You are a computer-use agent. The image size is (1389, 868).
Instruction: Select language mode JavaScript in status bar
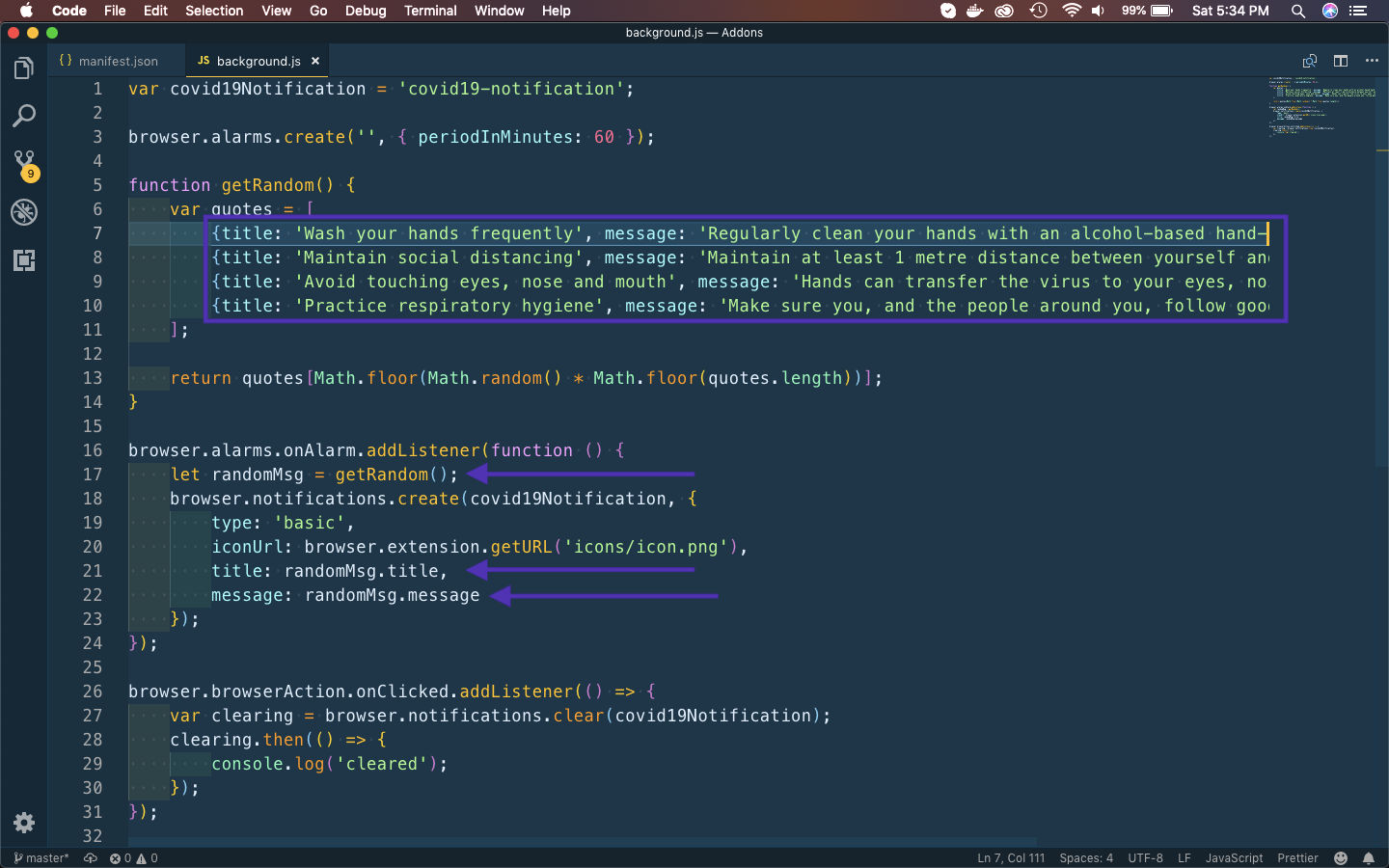tap(1234, 857)
